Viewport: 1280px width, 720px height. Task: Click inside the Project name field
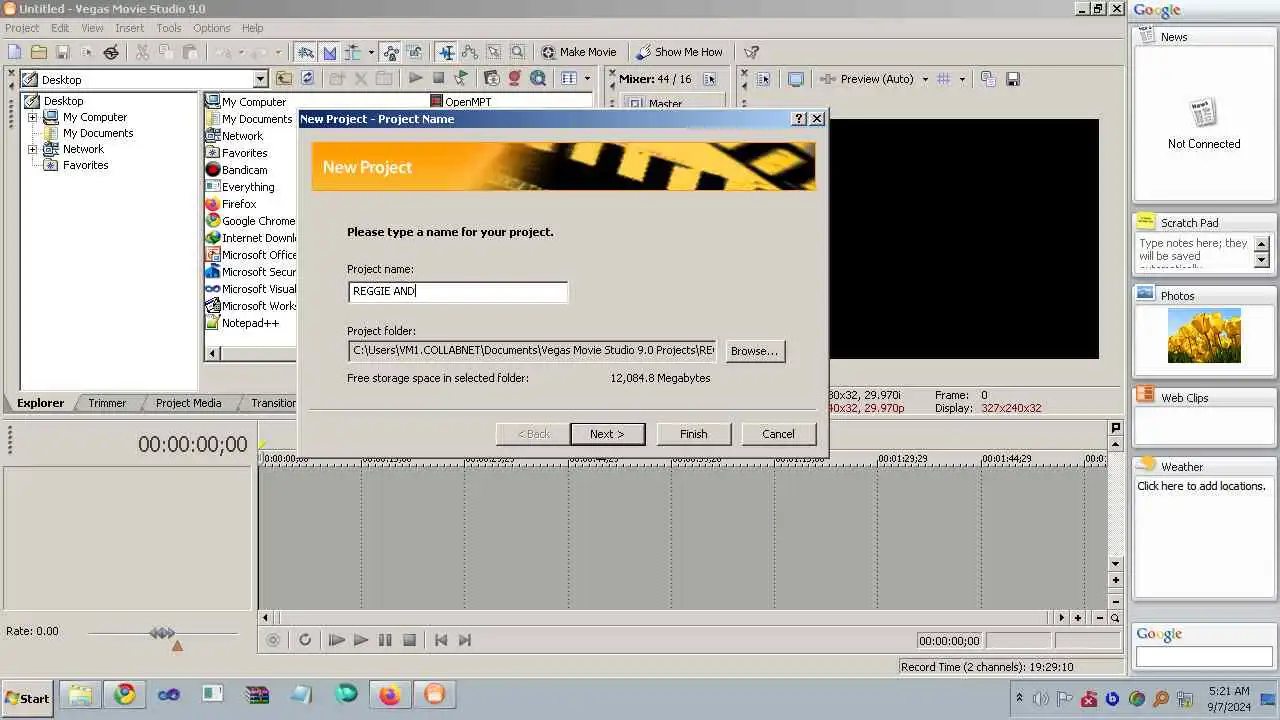coord(458,291)
